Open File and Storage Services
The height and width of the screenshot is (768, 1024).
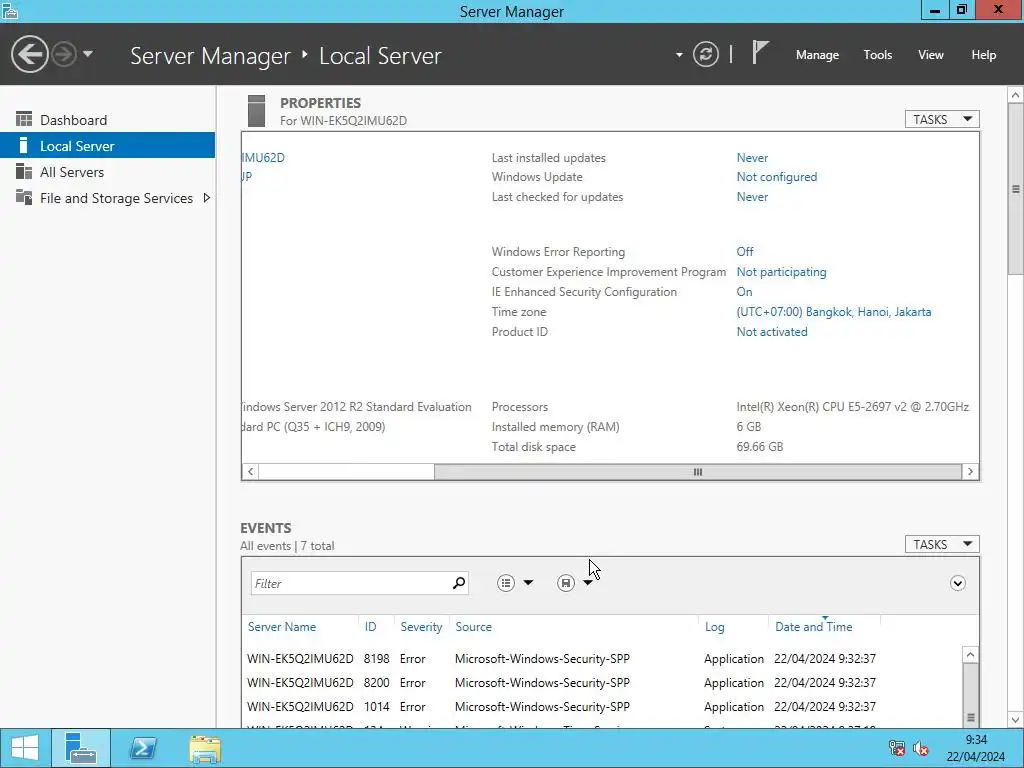[116, 198]
